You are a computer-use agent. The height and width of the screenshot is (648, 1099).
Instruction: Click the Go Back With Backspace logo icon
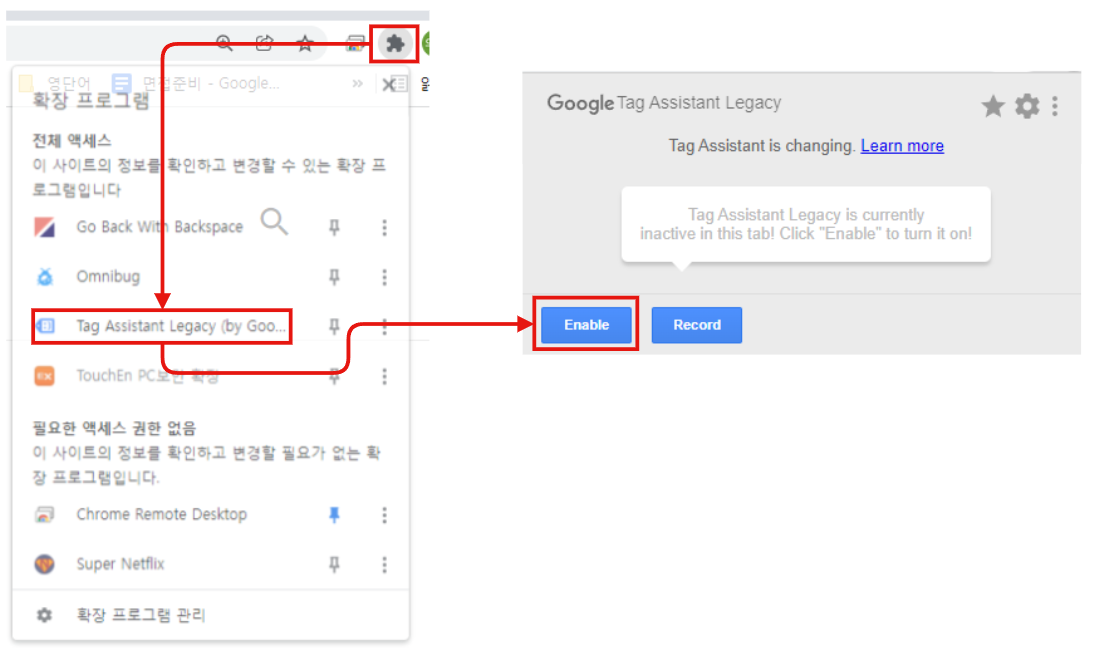click(45, 227)
